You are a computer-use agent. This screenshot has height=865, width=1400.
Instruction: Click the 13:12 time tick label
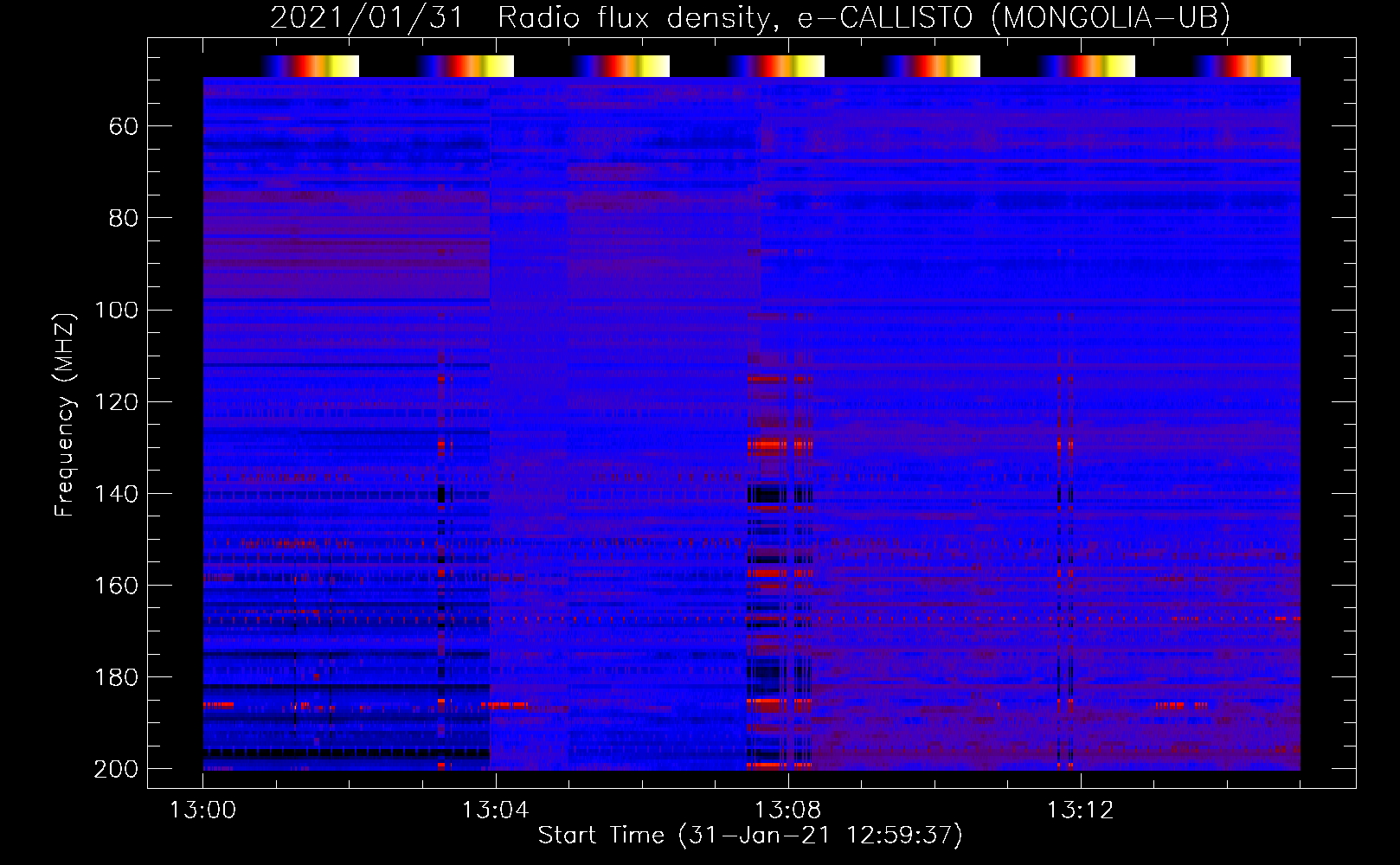coord(1080,811)
